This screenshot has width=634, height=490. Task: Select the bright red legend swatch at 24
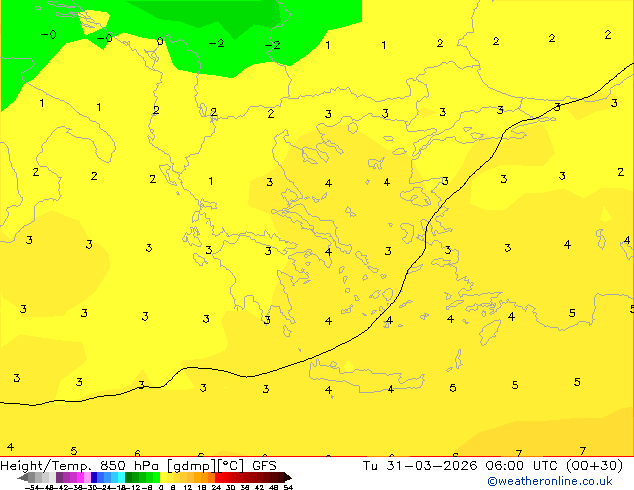(218, 477)
